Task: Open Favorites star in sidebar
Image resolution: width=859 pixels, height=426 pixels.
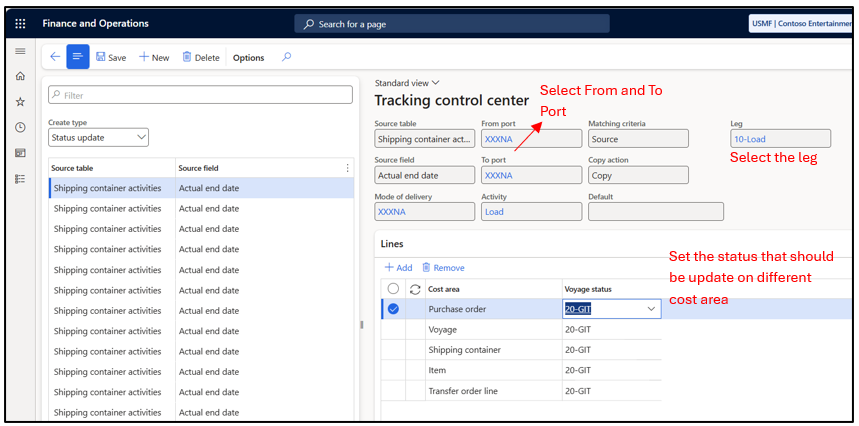Action: pyautogui.click(x=20, y=101)
